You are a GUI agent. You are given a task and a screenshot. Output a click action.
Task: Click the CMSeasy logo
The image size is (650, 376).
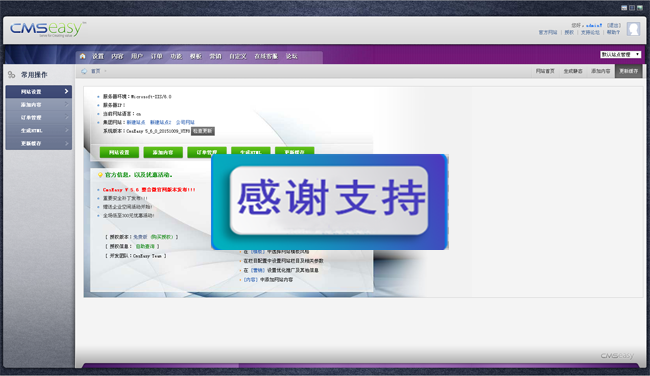[x=48, y=29]
